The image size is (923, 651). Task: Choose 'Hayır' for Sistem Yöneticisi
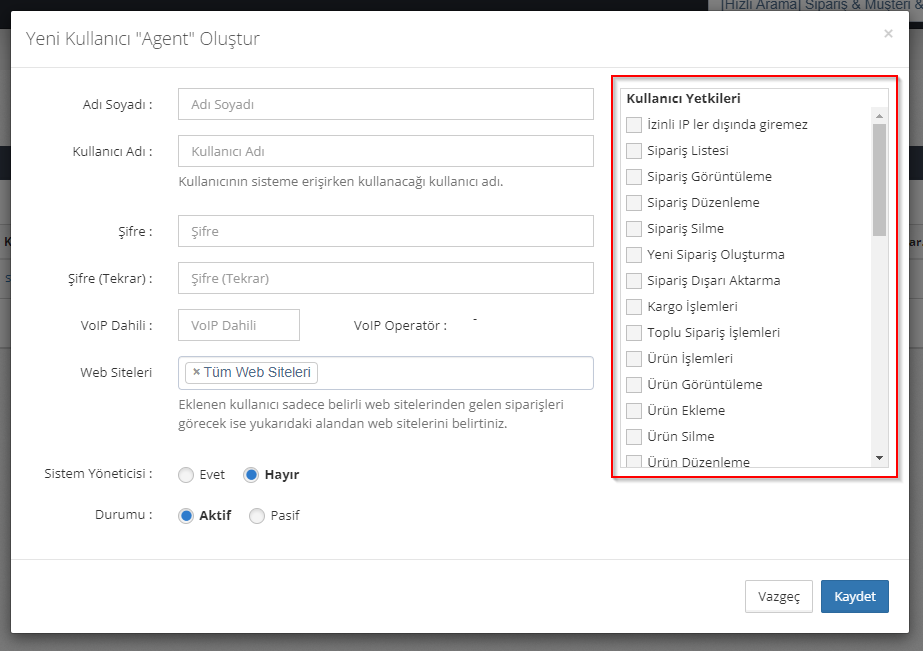point(252,475)
